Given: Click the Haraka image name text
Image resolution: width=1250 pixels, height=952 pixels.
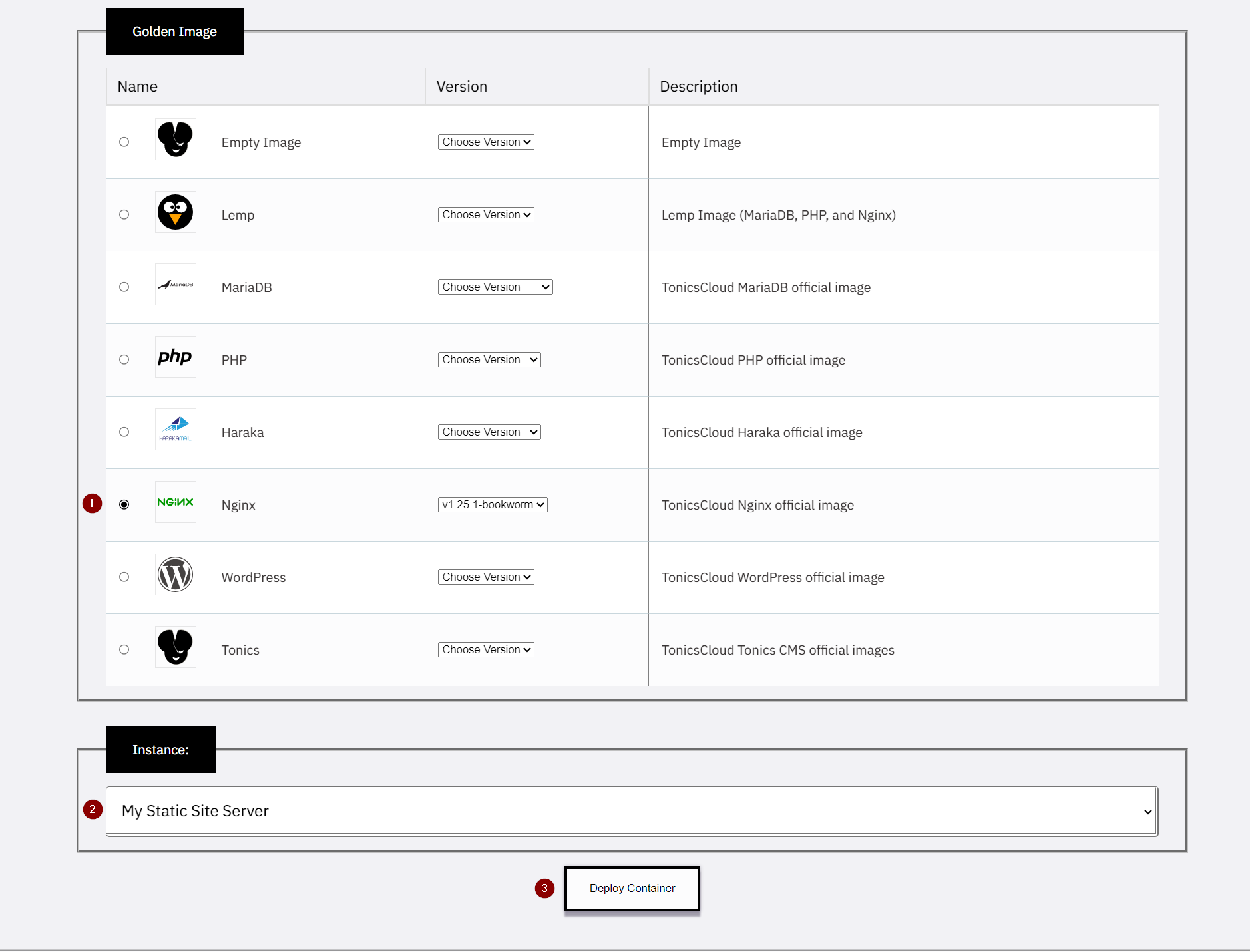Looking at the screenshot, I should coord(242,433).
